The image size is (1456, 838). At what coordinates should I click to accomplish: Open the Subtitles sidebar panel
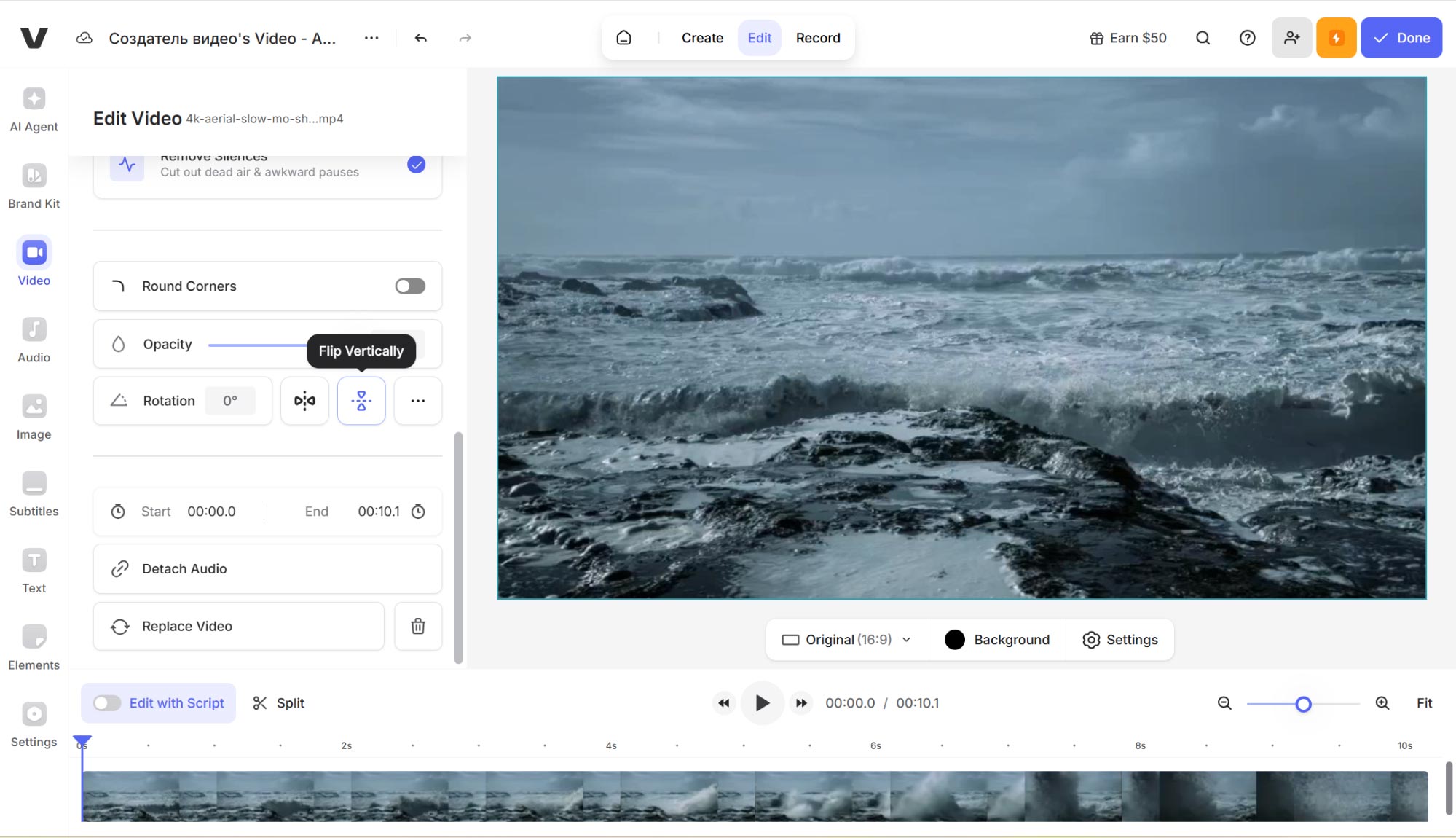[34, 493]
